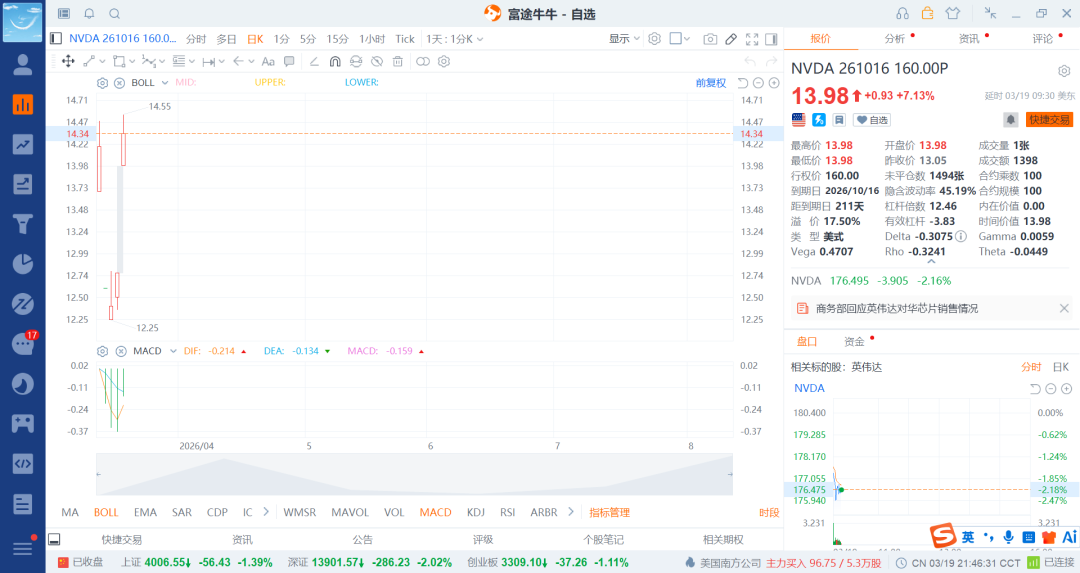
Task: Select the 分时 chart period tab
Action: 196,39
